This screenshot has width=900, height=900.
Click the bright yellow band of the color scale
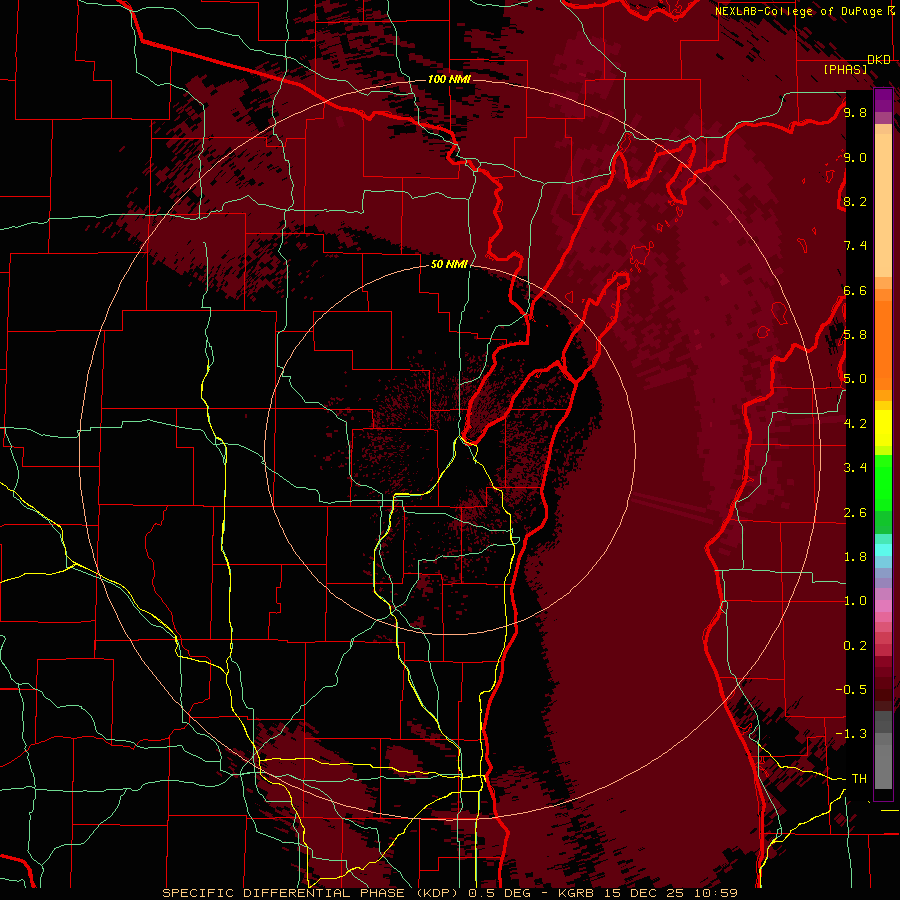point(883,428)
